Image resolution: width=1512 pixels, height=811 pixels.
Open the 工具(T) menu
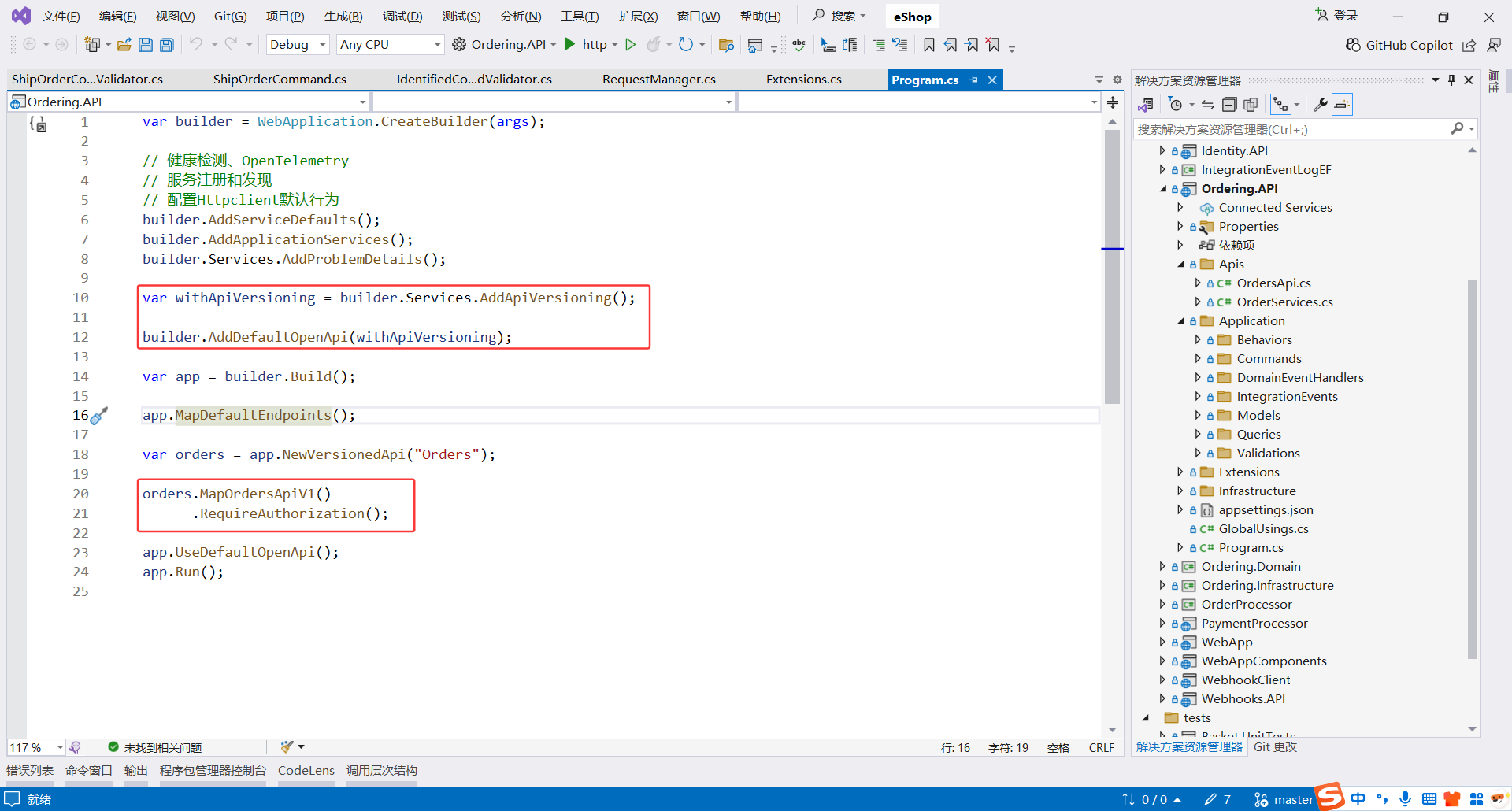(580, 17)
